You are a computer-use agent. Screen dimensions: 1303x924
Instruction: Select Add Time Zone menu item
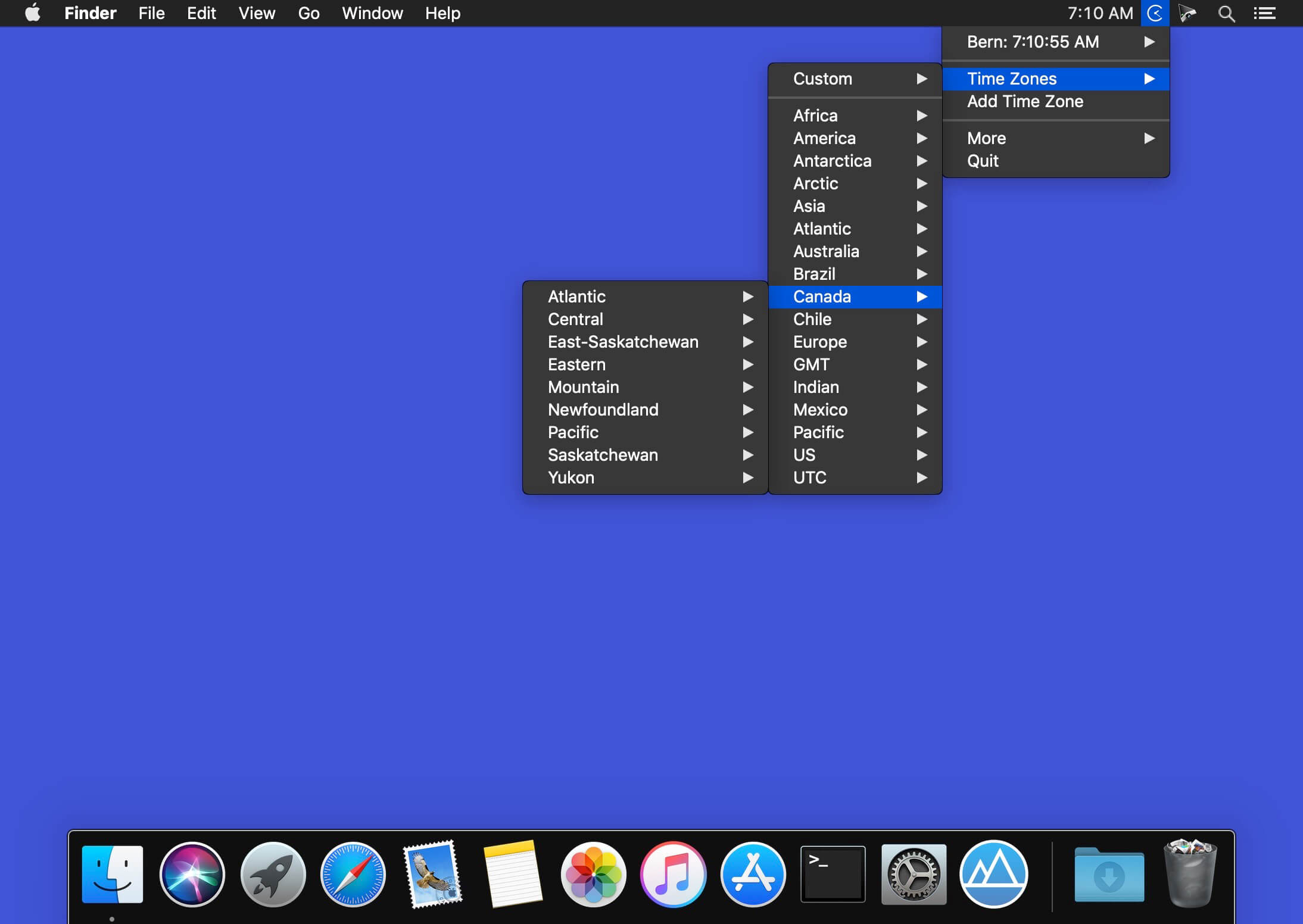pyautogui.click(x=1024, y=101)
